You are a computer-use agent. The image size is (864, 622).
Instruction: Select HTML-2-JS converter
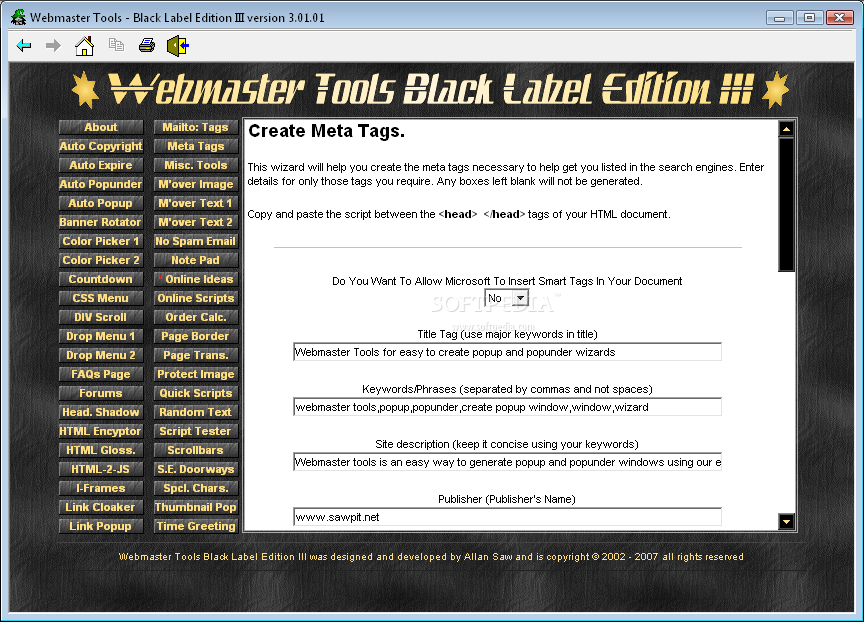tap(101, 469)
